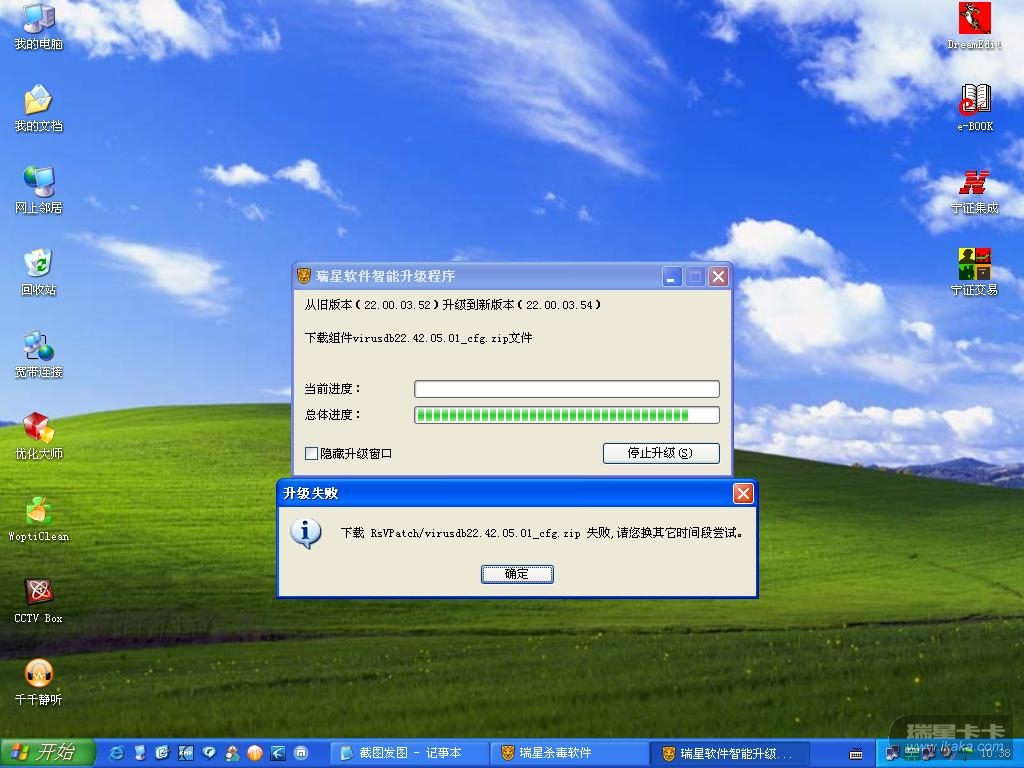Select the 千千静听 desktop icon
Screen dimensions: 1024x768
coord(39,682)
